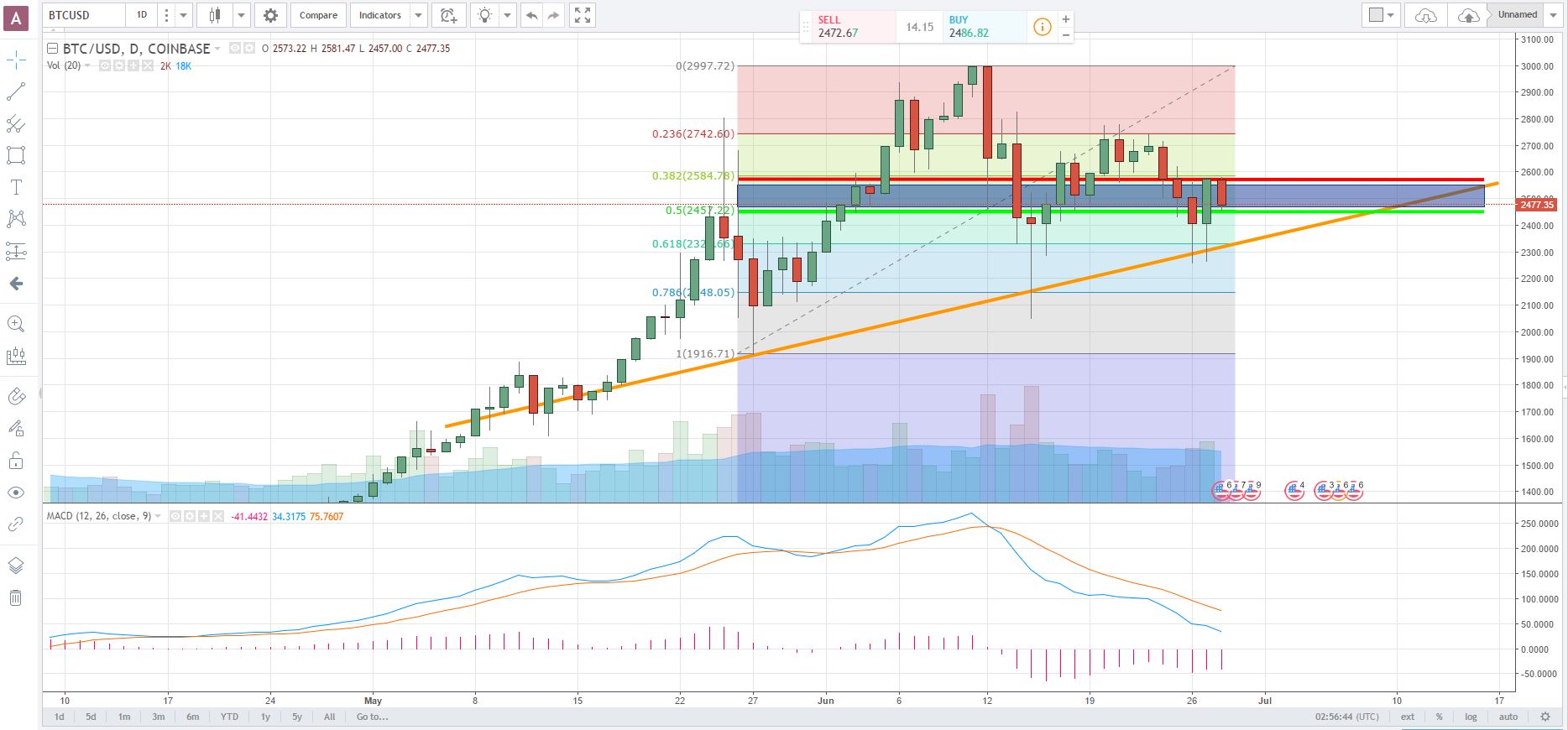Select the 1y time range tab
Screen dimensions: 1568x730
(265, 717)
